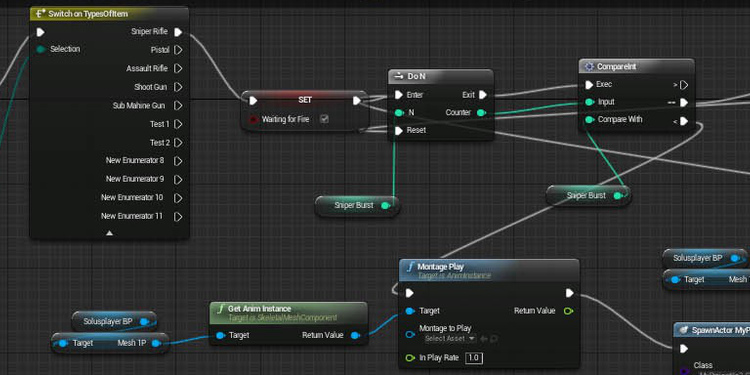Click the Solusplayer BP variable node at bottom left

(114, 321)
